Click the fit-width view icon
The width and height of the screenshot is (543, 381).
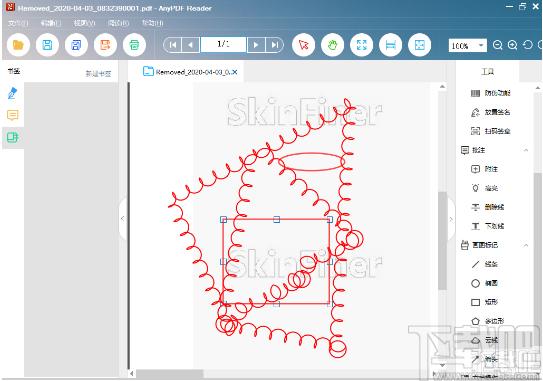tap(391, 45)
